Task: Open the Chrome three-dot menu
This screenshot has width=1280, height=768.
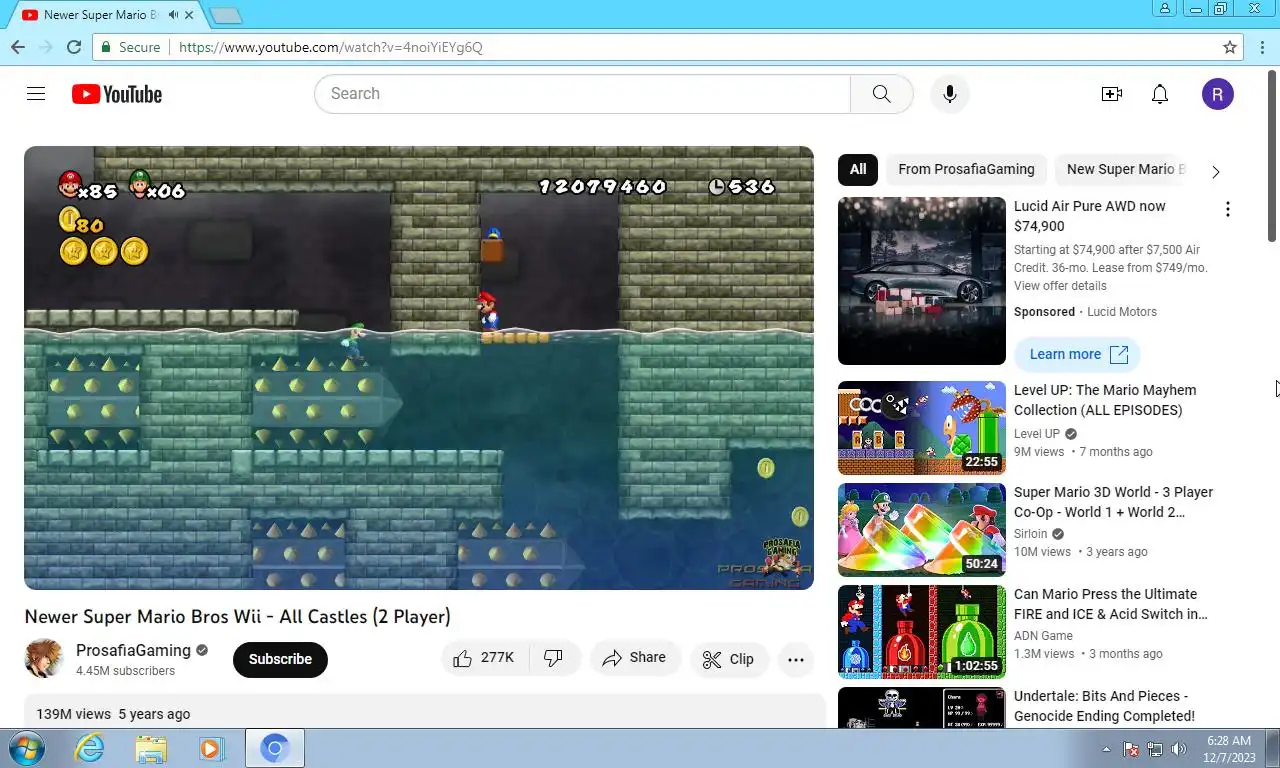Action: pos(1261,47)
